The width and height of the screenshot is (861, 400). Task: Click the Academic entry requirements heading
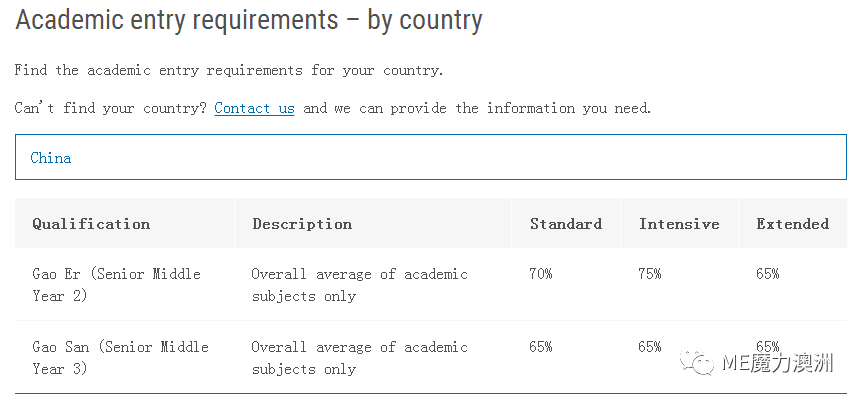(x=249, y=21)
